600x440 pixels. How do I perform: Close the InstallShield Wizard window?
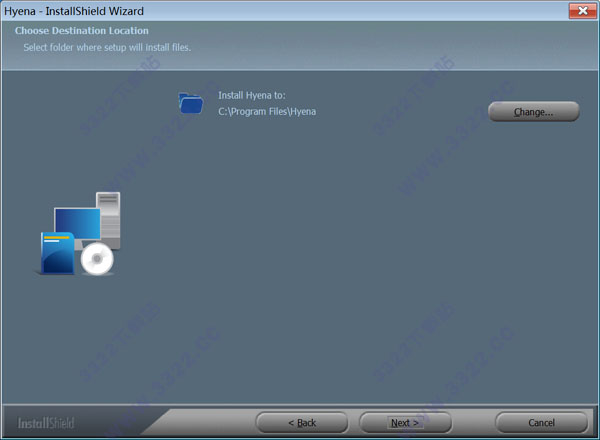[x=582, y=11]
